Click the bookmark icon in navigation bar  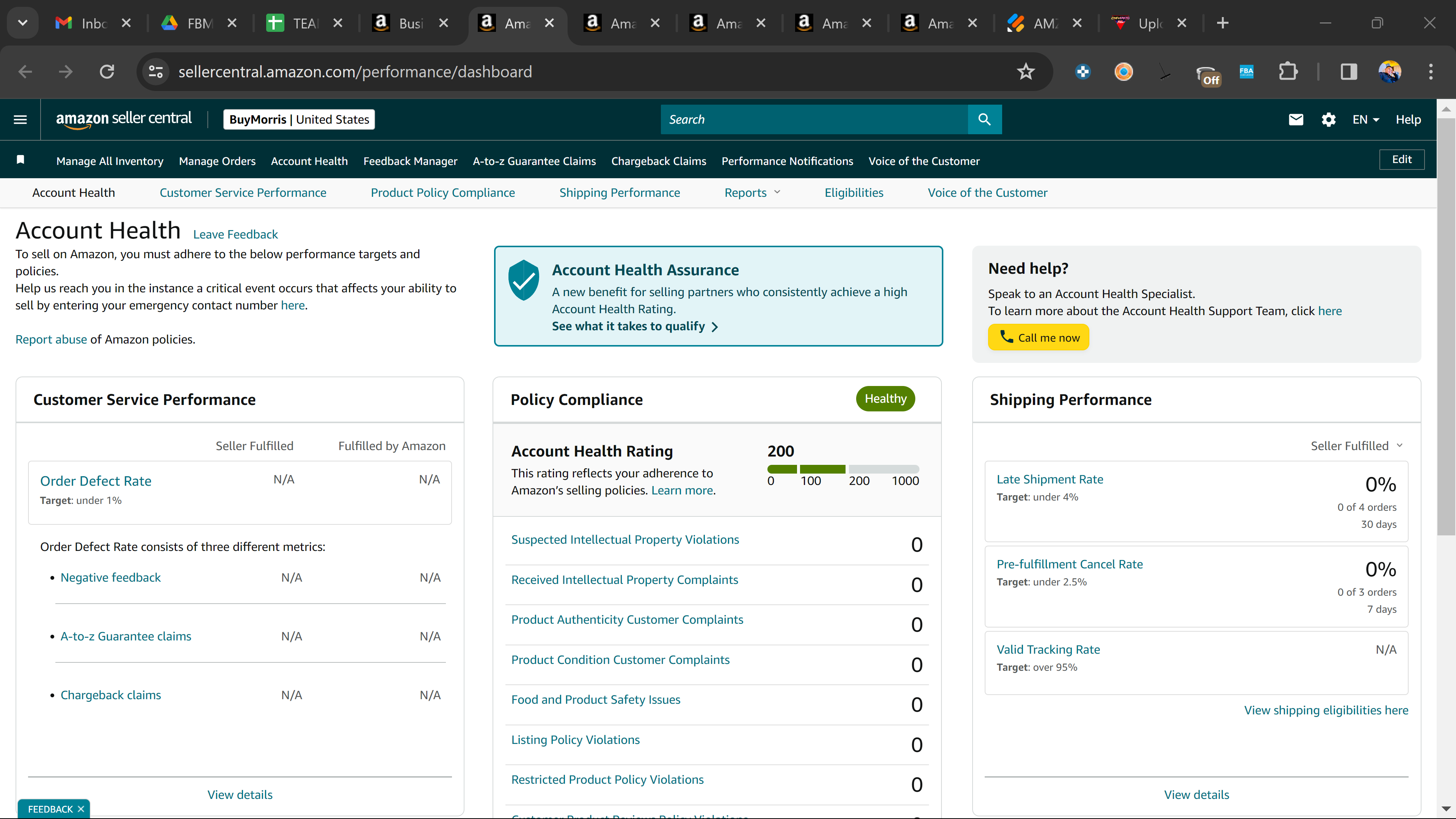click(20, 160)
